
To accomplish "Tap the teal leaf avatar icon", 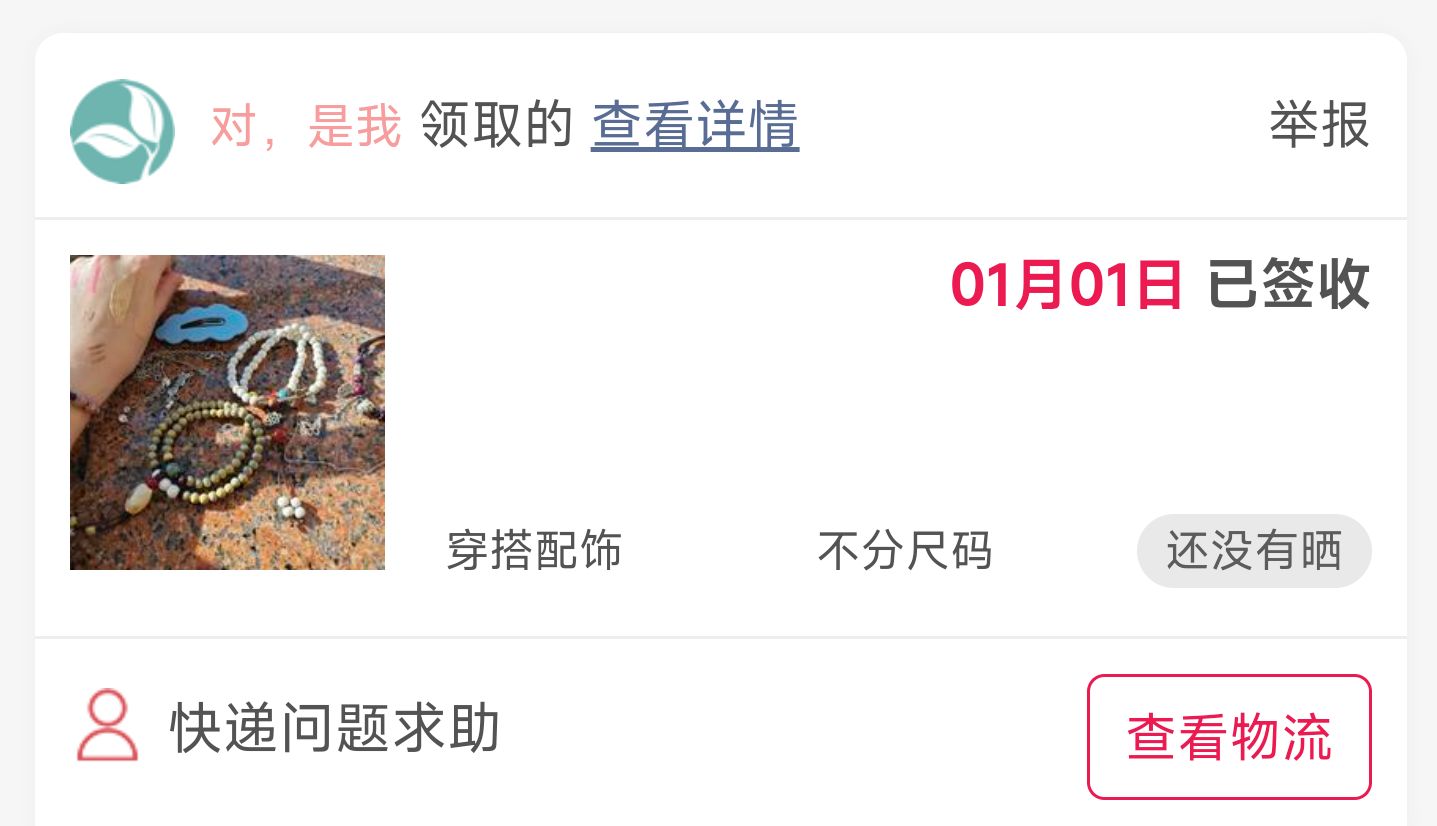I will (122, 130).
